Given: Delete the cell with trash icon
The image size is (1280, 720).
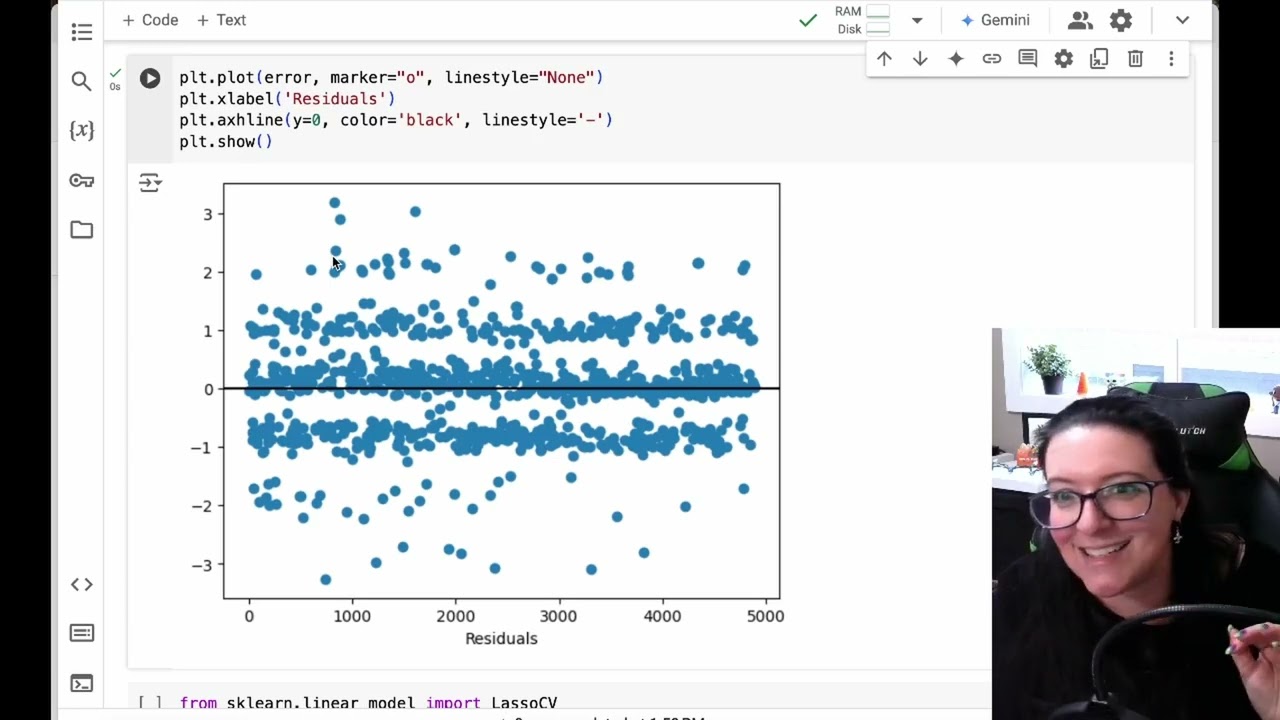Looking at the screenshot, I should [1135, 59].
